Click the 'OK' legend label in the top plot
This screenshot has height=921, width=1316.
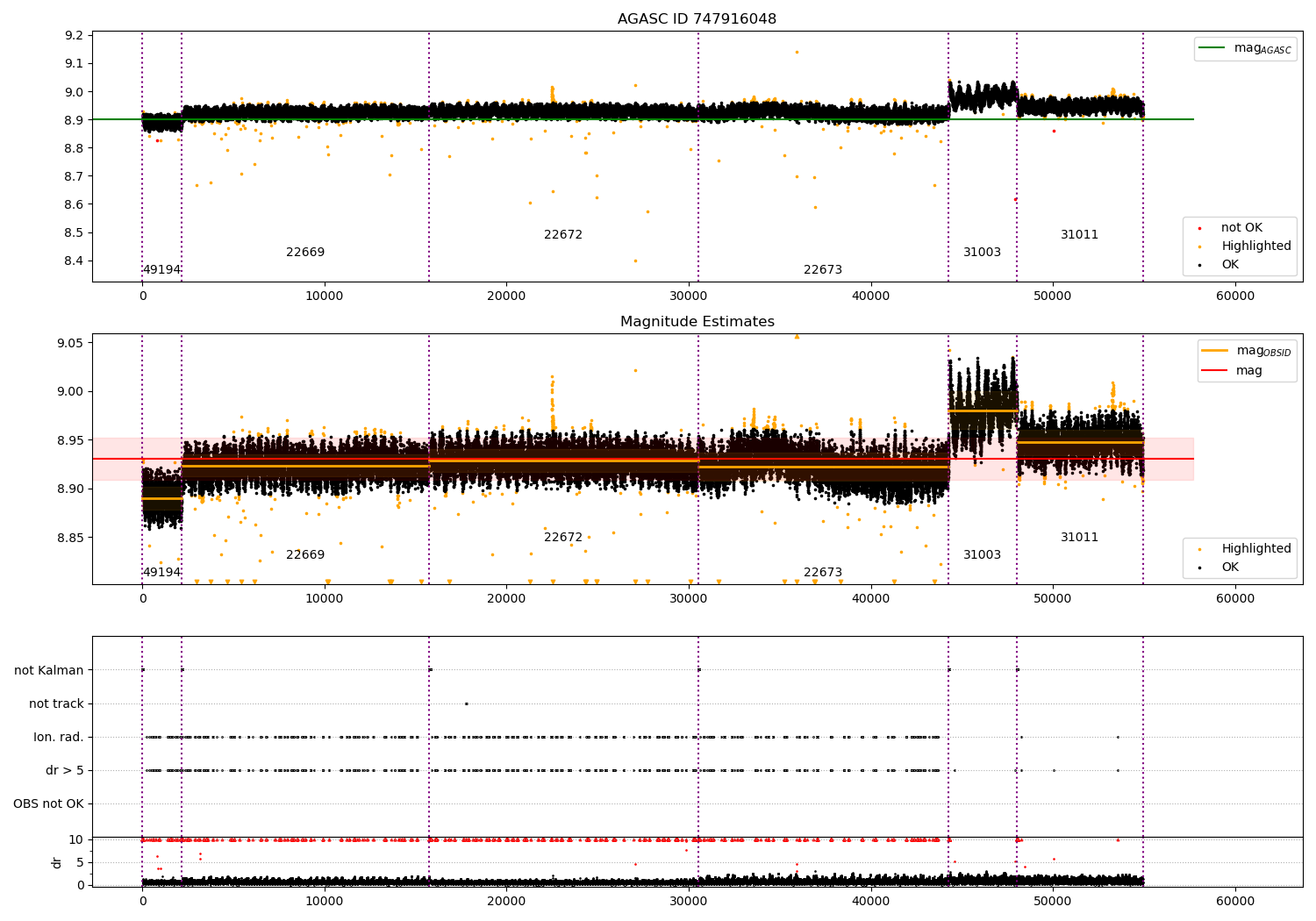pos(1230,265)
